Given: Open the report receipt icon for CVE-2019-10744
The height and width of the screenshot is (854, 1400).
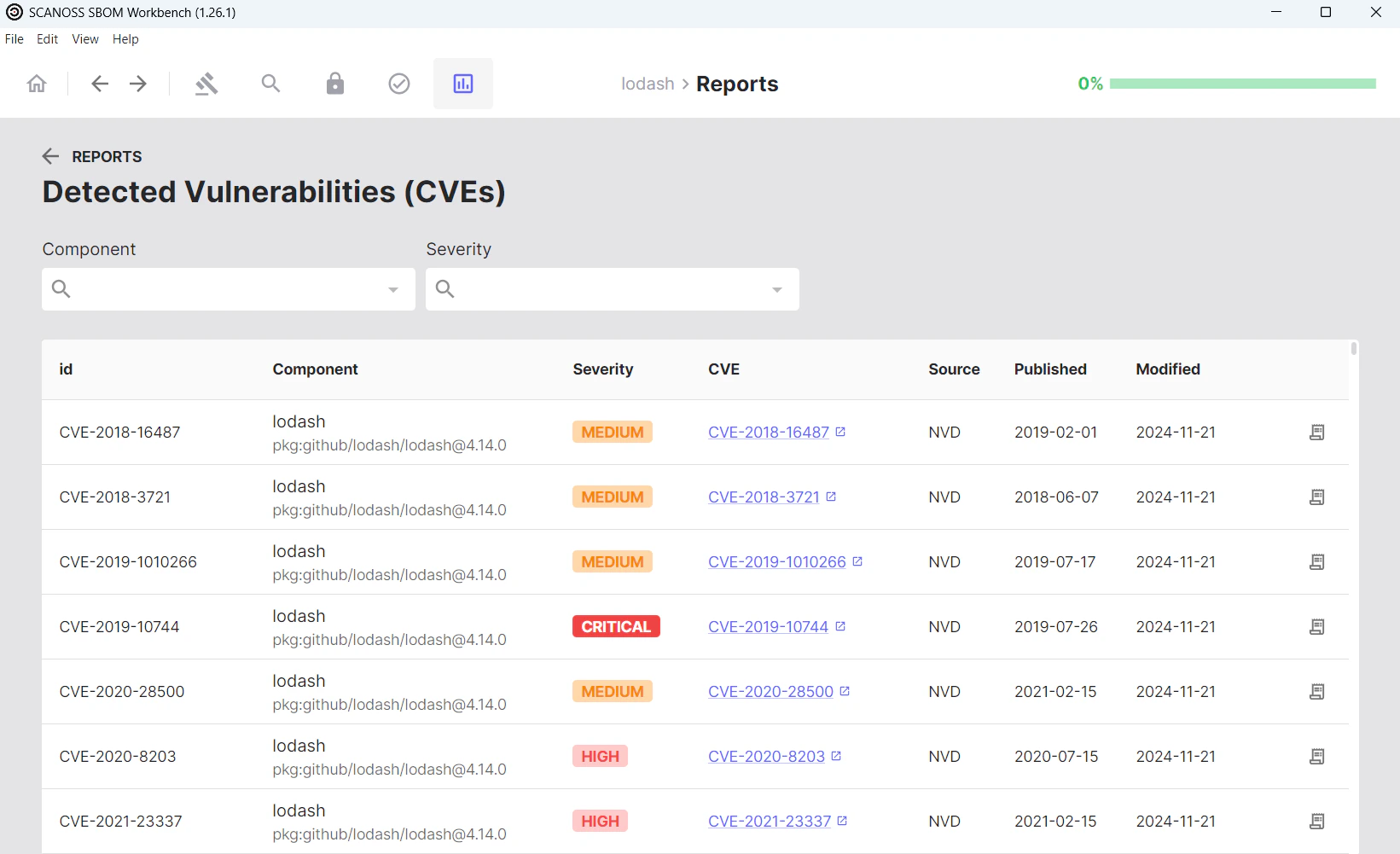Looking at the screenshot, I should (x=1316, y=626).
